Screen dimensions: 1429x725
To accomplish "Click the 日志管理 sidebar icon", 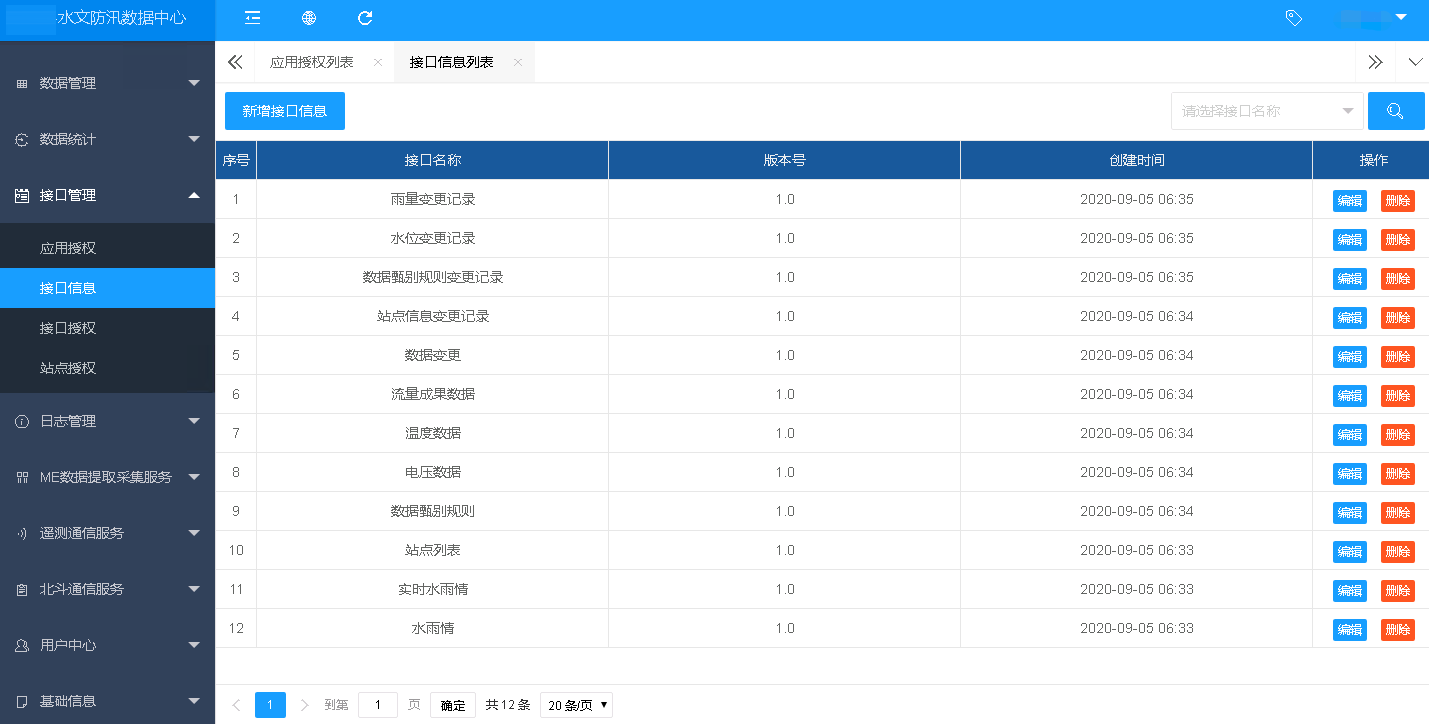I will (x=21, y=421).
